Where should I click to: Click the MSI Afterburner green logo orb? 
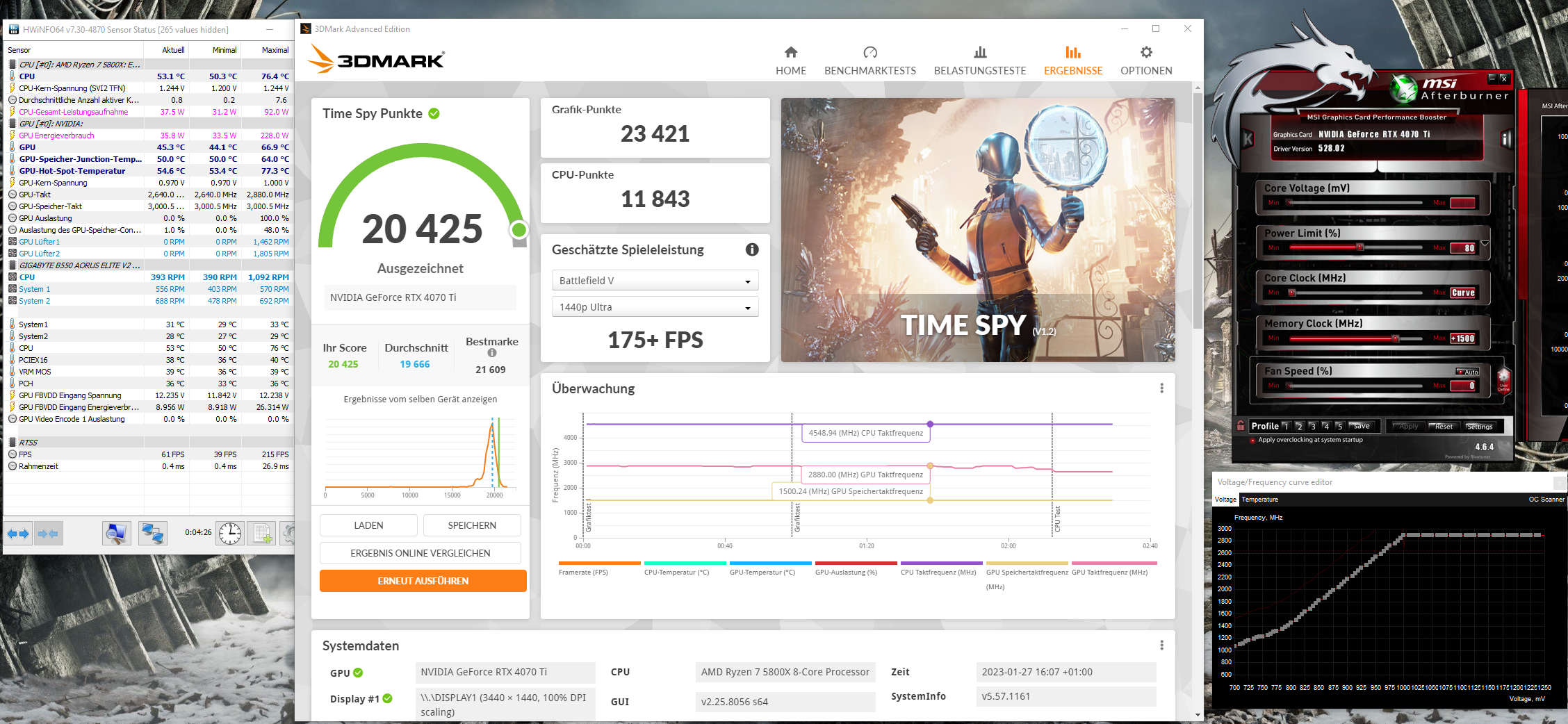[1404, 89]
